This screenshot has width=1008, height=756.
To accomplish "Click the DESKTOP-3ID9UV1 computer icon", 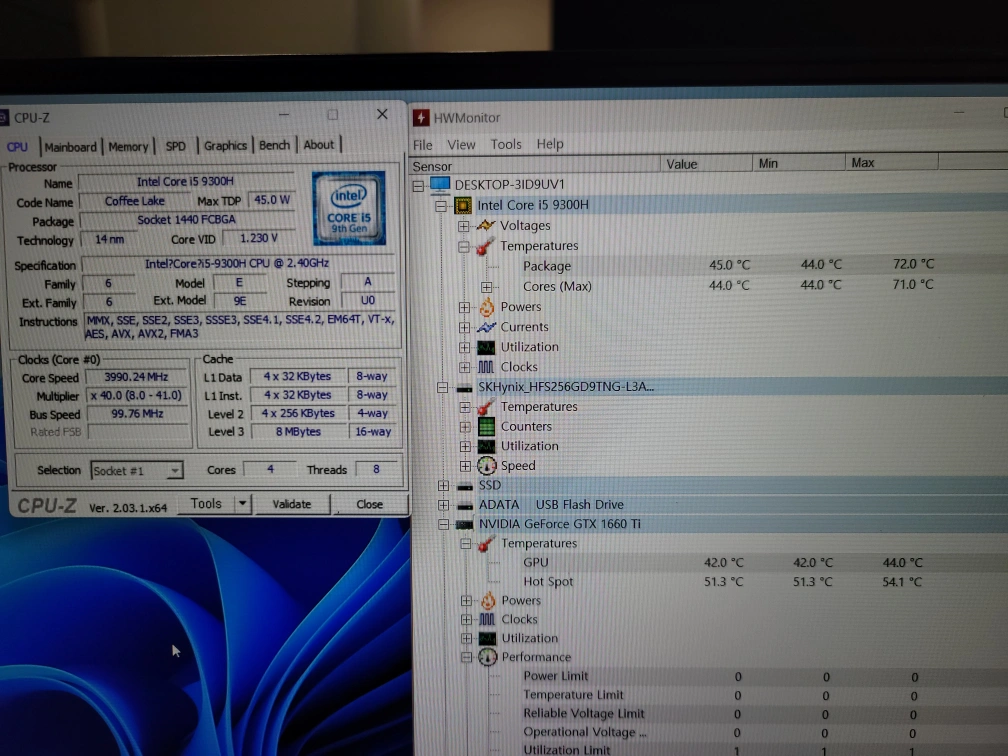I will coord(440,185).
